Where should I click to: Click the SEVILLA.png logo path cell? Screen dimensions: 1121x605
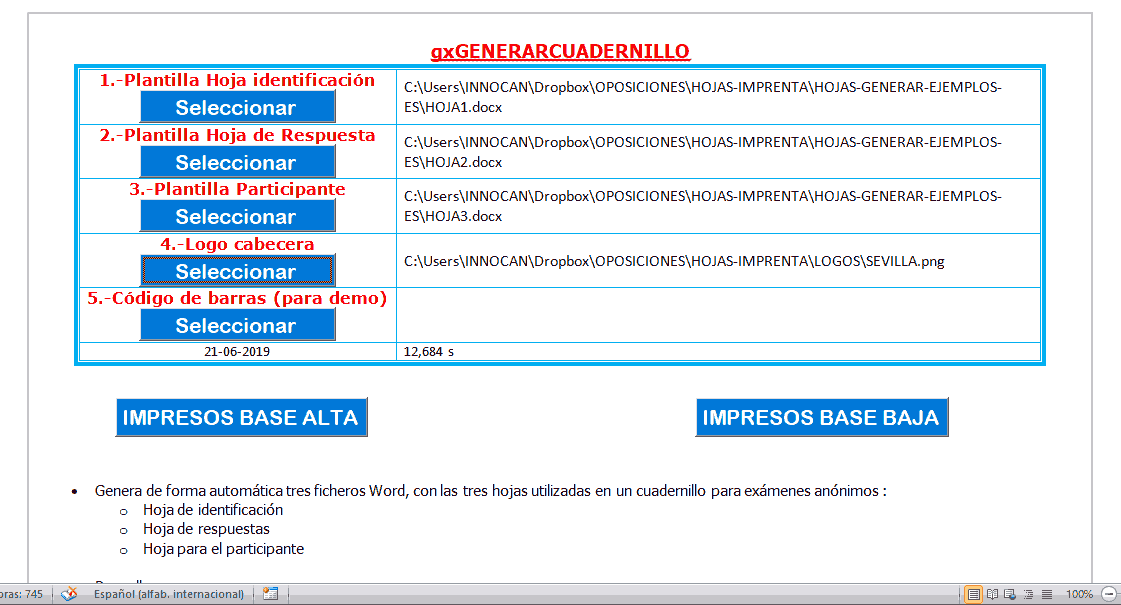[718, 261]
